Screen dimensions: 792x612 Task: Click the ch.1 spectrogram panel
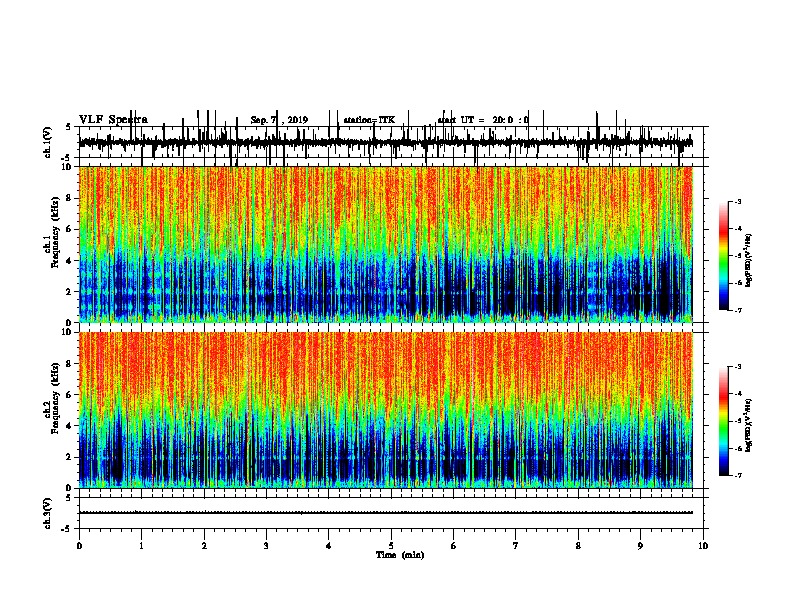[385, 244]
